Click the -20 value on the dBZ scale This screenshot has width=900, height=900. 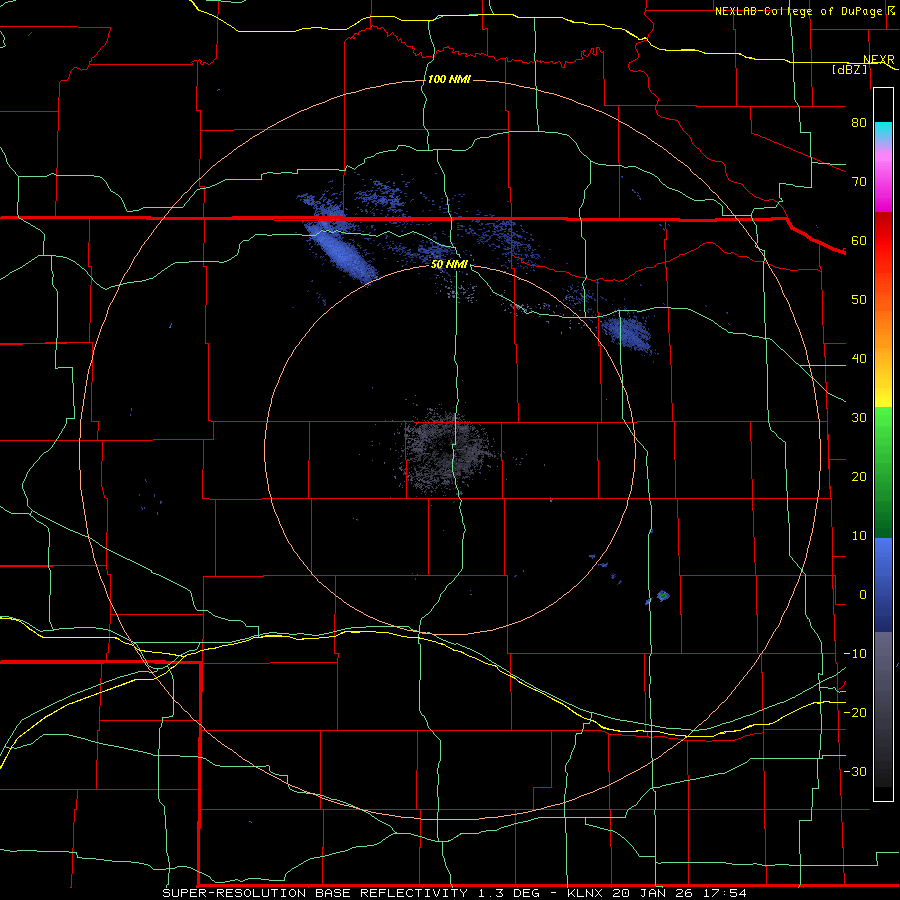point(855,712)
